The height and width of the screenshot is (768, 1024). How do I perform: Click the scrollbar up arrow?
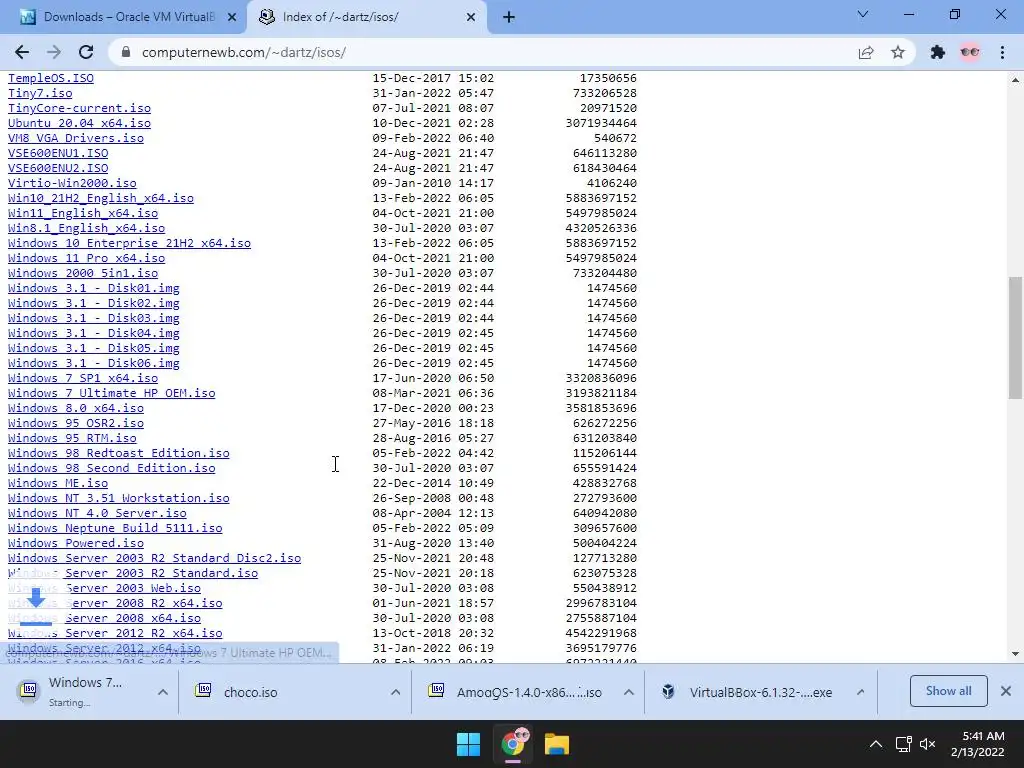click(1015, 80)
